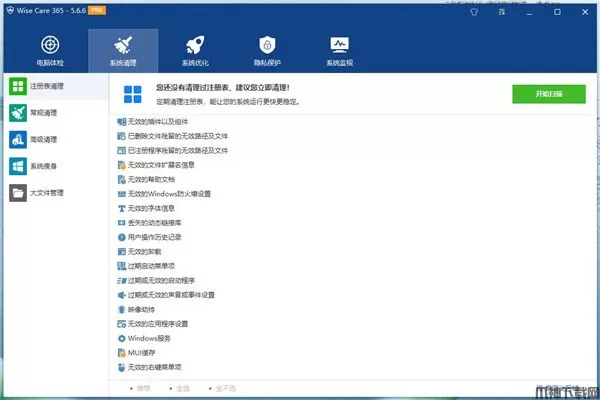Viewport: 600px width, 400px height.
Task: Click the 推荐 link at bottom
Action: pyautogui.click(x=143, y=389)
